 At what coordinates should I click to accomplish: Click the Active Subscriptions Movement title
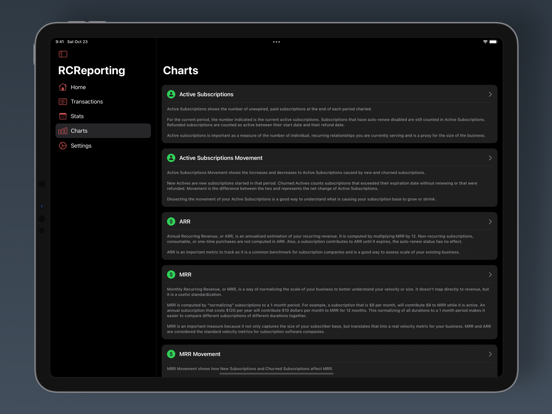tap(221, 158)
